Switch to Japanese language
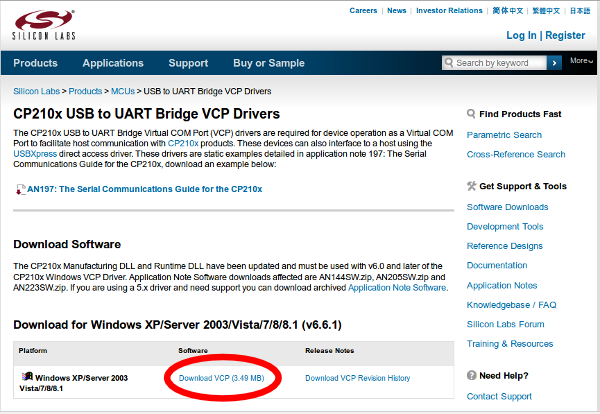This screenshot has height=414, width=600. click(x=580, y=11)
